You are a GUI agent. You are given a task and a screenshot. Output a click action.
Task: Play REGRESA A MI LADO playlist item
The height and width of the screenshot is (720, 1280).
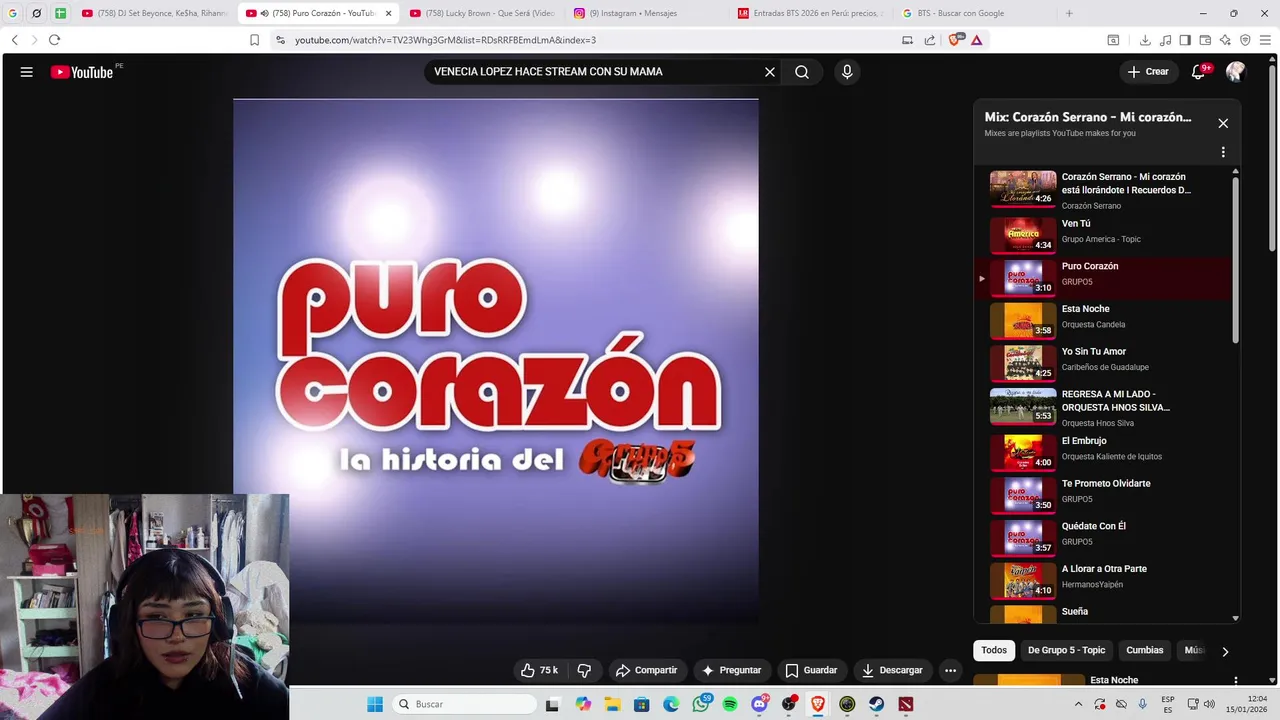(1100, 407)
